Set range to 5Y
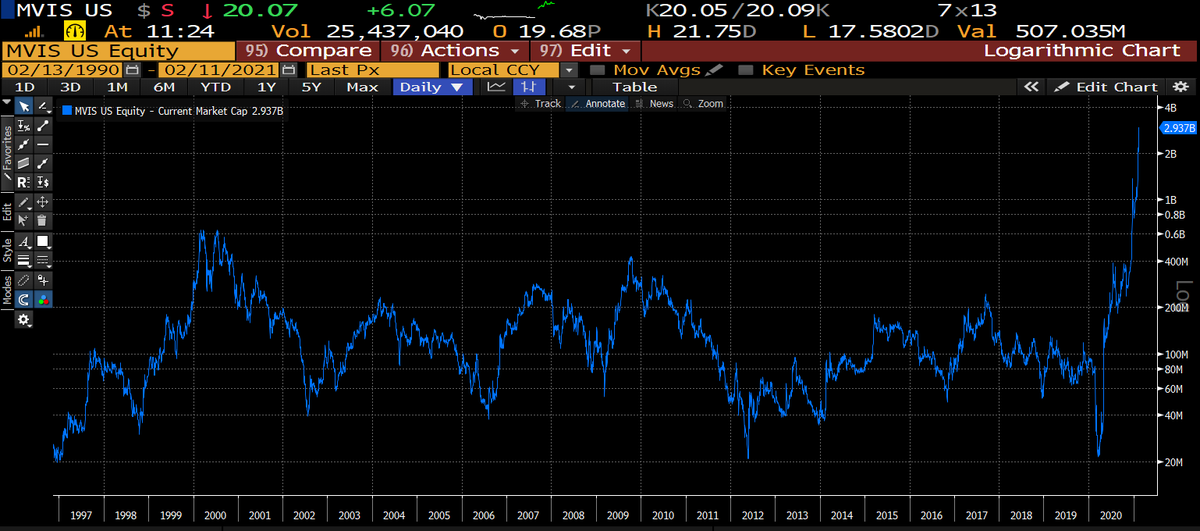This screenshot has width=1200, height=531. tap(312, 87)
